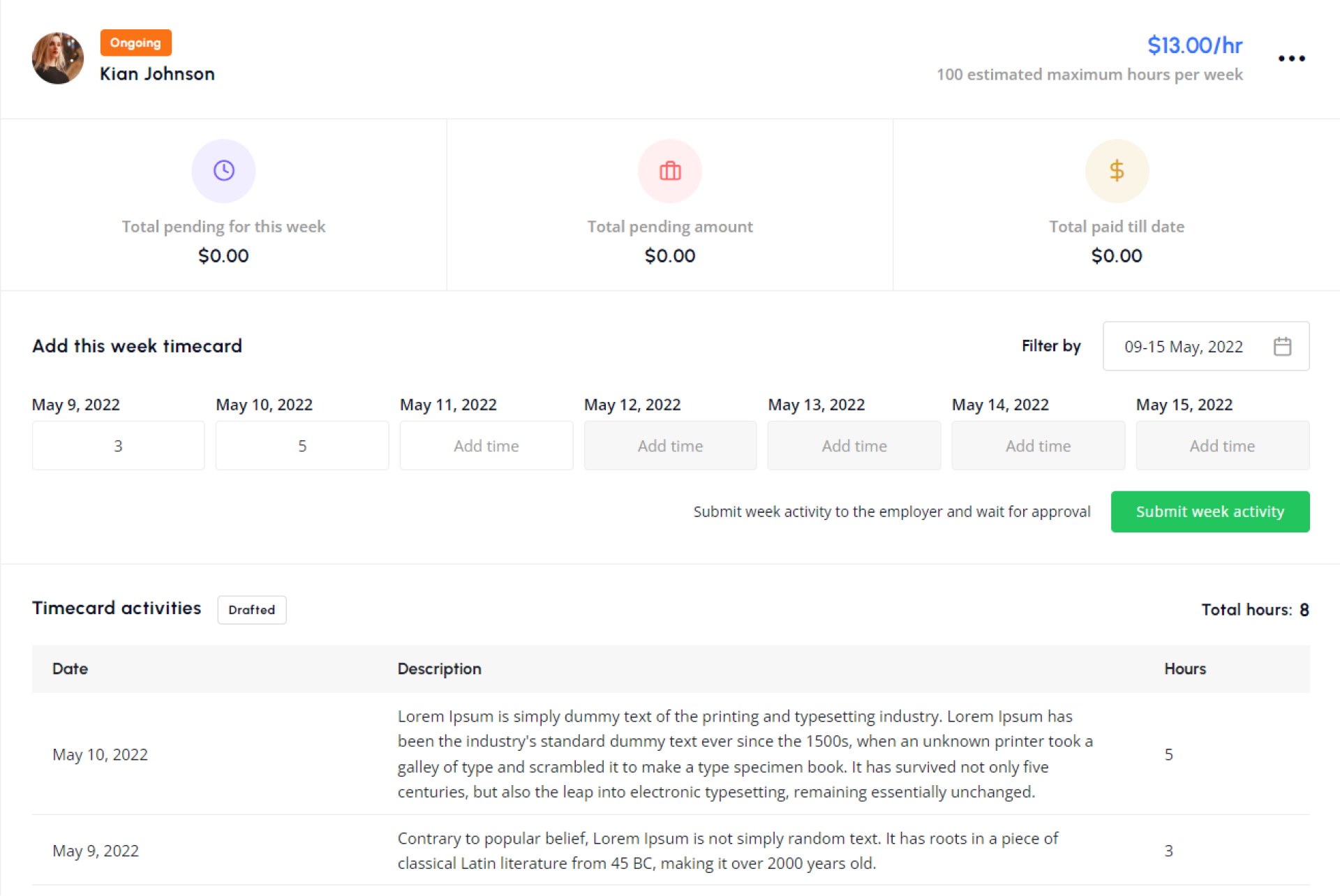
Task: Add time for May 15, 2022
Action: (x=1222, y=445)
